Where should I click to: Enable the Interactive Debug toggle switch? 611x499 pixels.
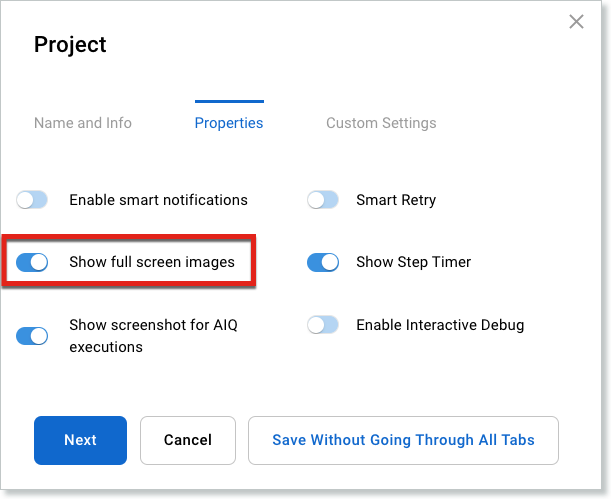point(322,325)
